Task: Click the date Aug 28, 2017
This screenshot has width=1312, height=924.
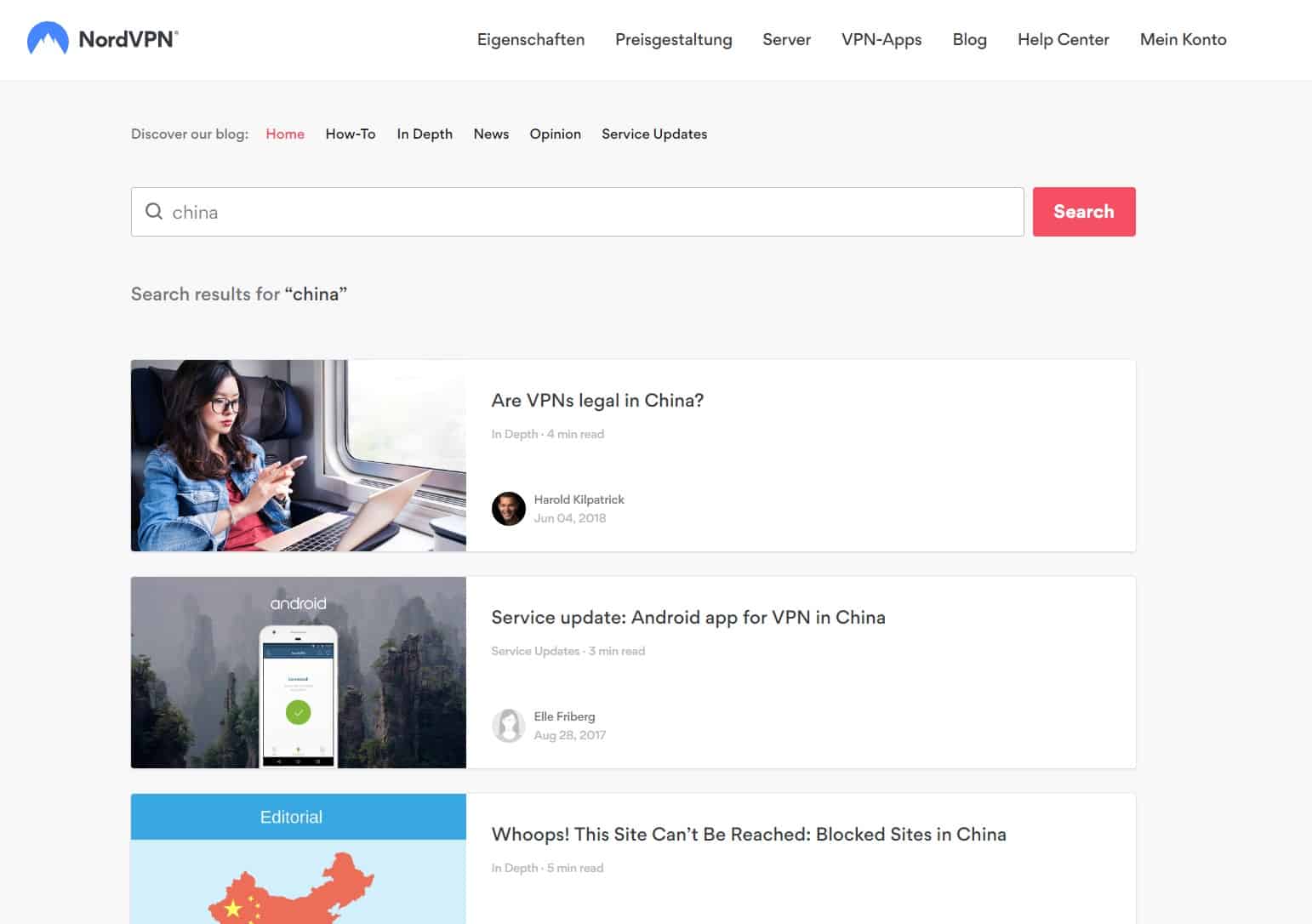Action: (570, 735)
